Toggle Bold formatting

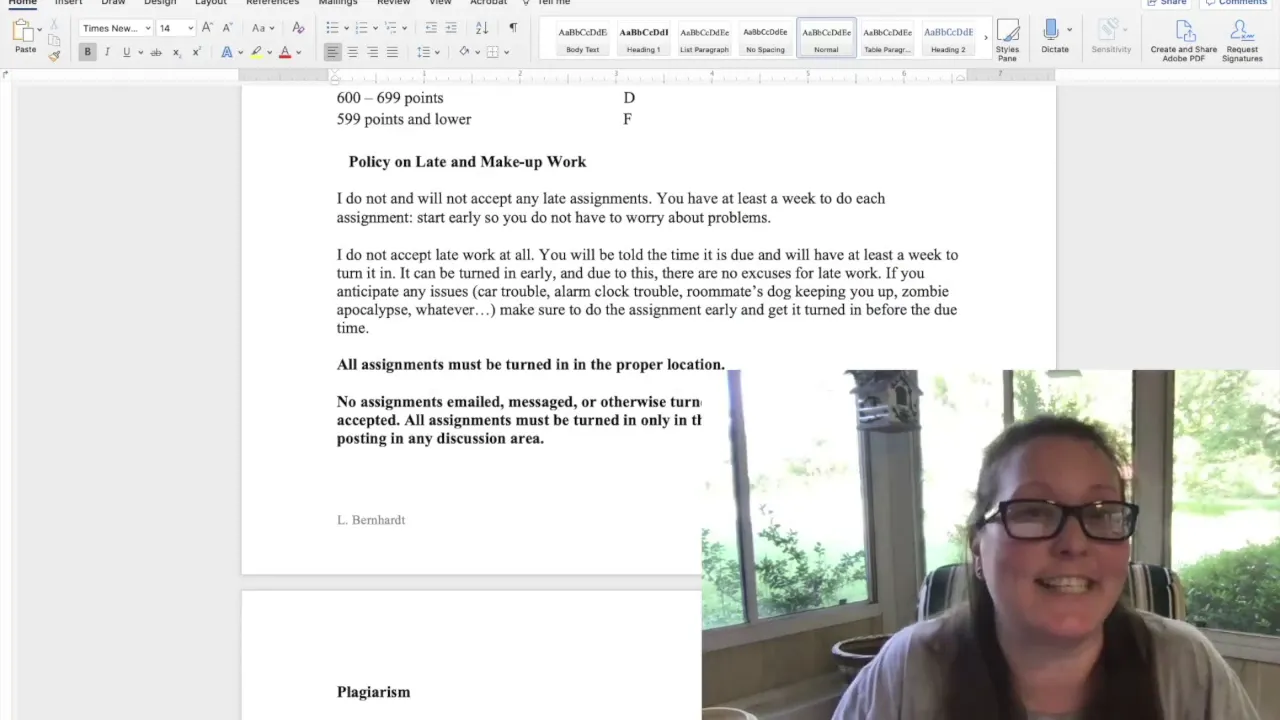coord(87,52)
